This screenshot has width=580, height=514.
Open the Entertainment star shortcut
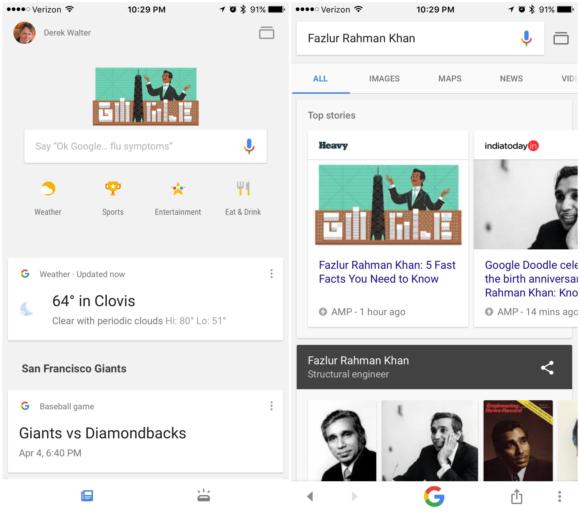(x=178, y=199)
